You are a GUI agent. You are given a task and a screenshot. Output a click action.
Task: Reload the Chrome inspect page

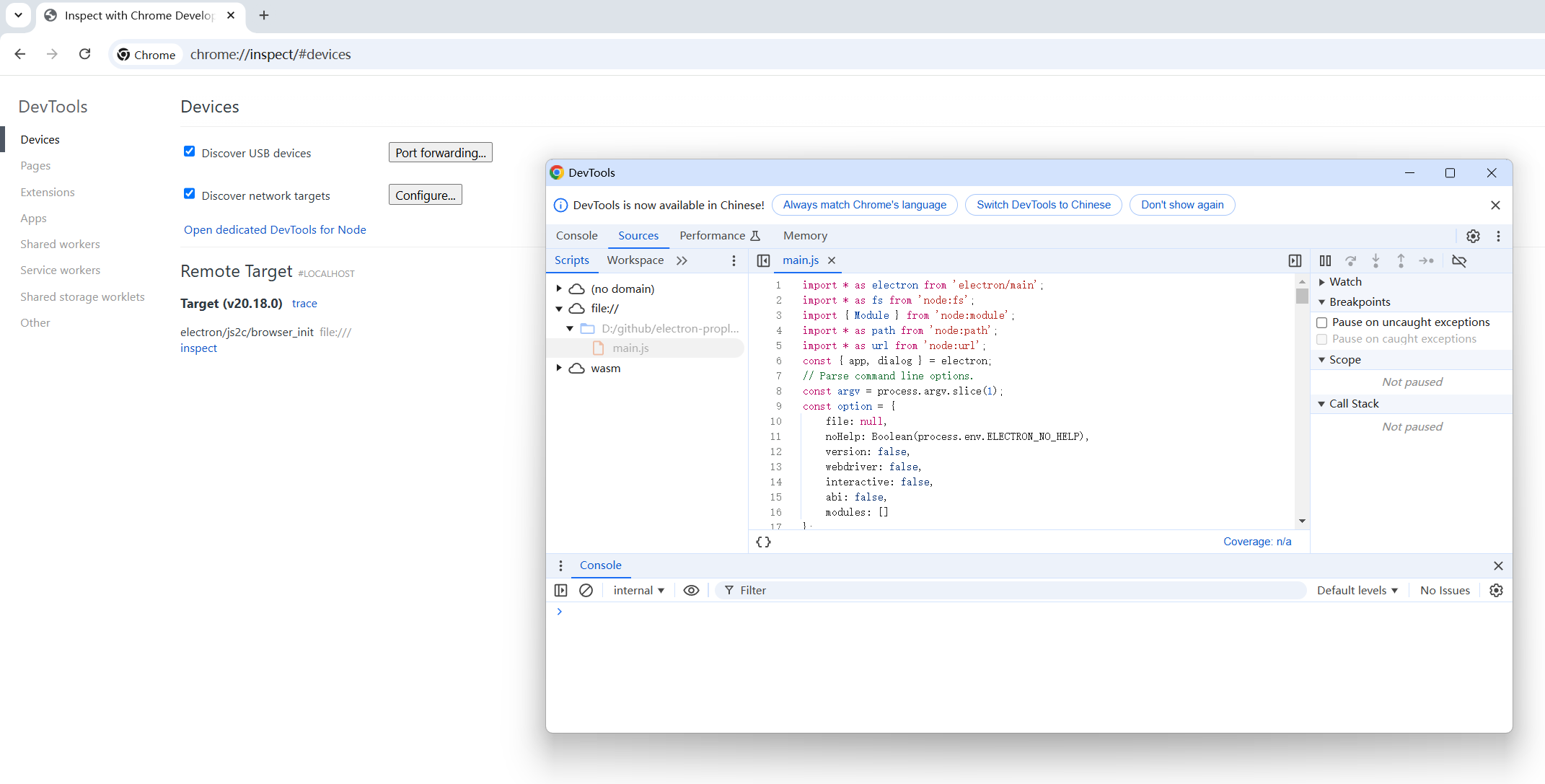[84, 54]
